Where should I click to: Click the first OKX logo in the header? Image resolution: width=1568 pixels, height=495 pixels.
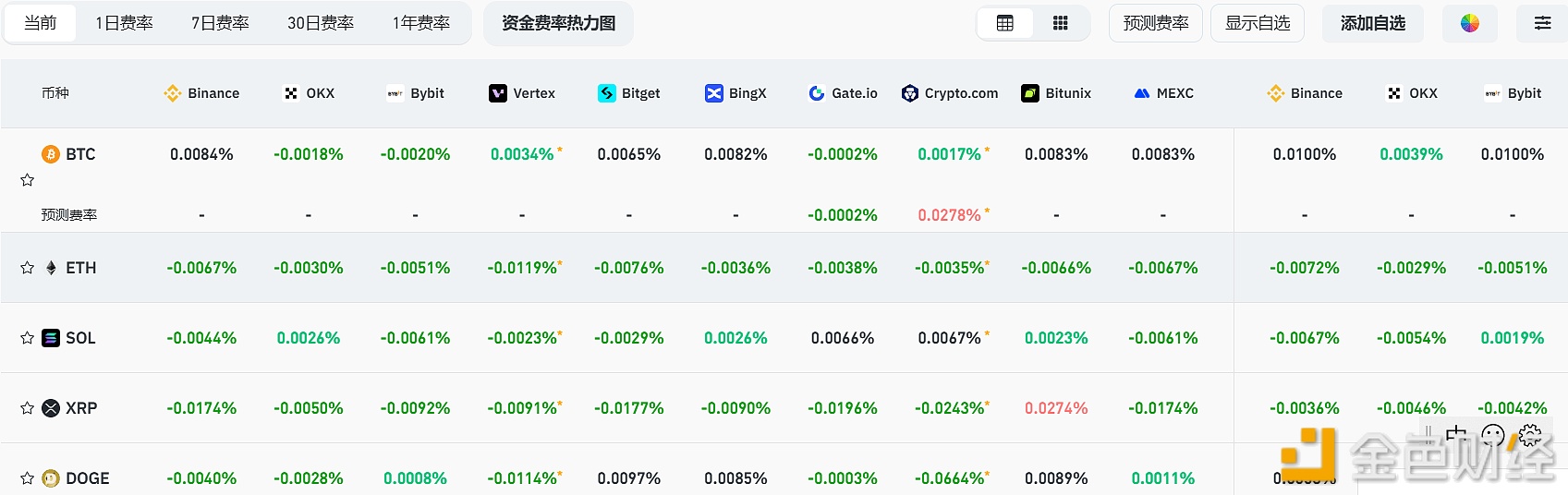[x=291, y=93]
